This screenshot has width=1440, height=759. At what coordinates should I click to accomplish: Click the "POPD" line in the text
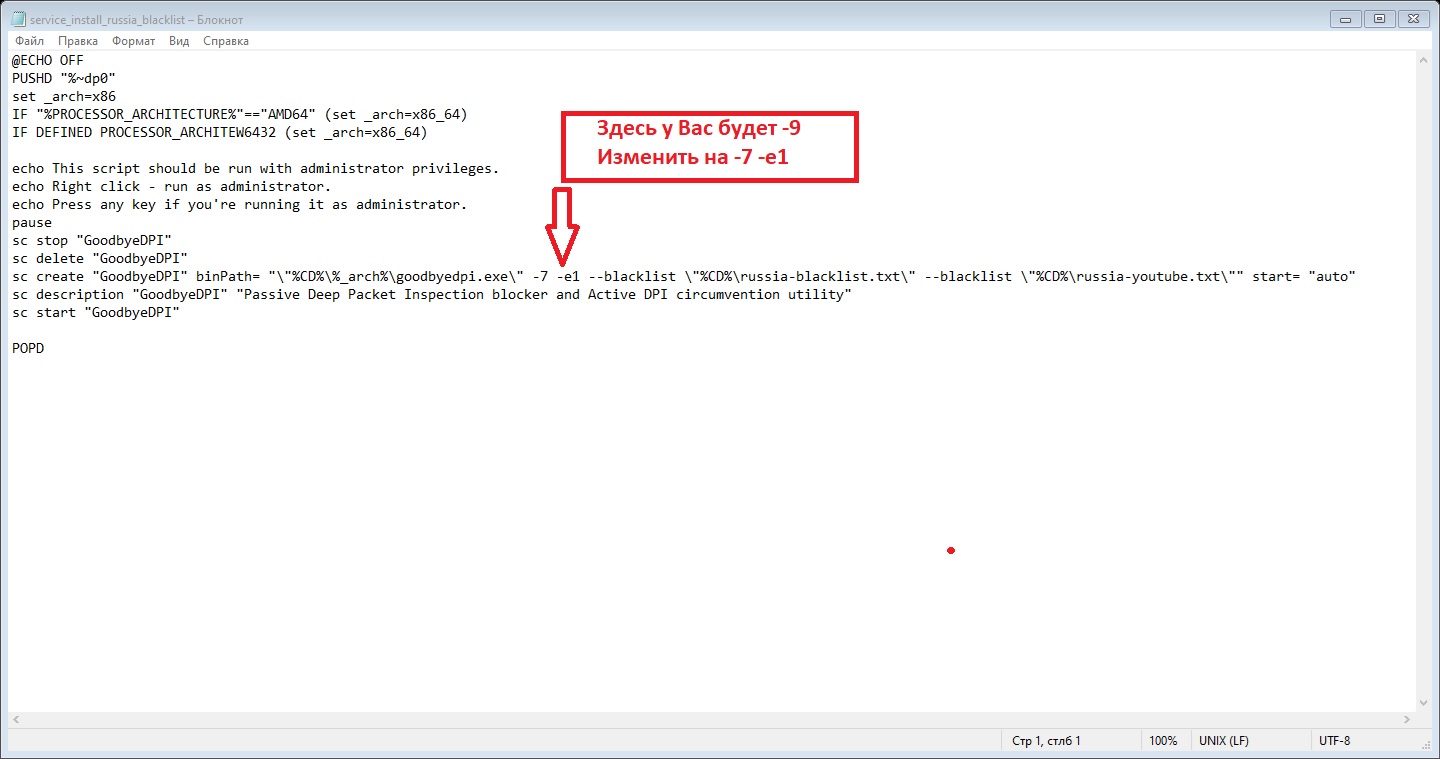[x=28, y=348]
